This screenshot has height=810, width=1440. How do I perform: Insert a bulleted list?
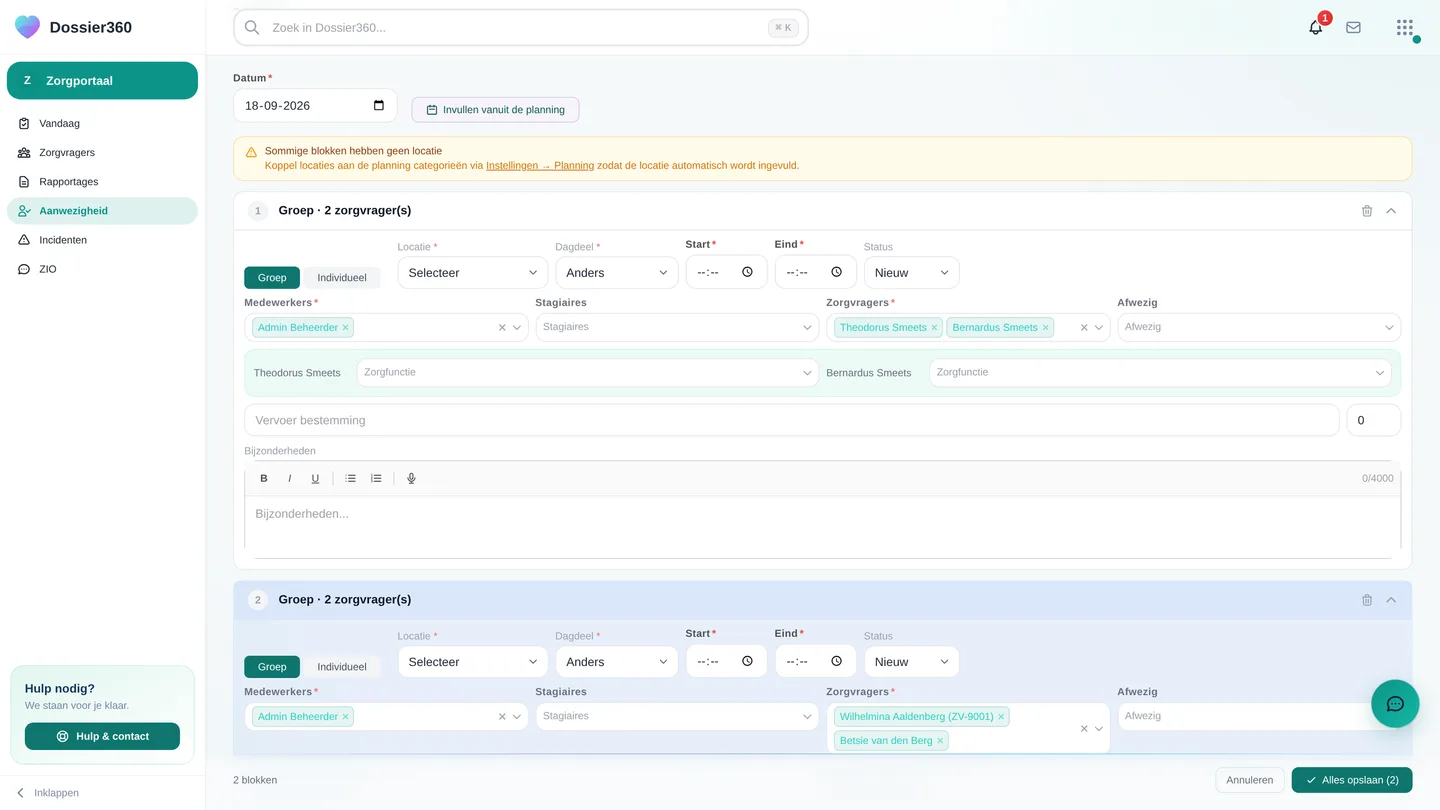coord(351,479)
